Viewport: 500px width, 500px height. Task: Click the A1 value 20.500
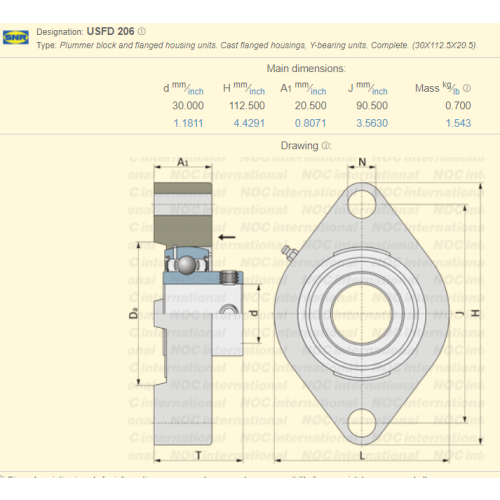(x=310, y=106)
